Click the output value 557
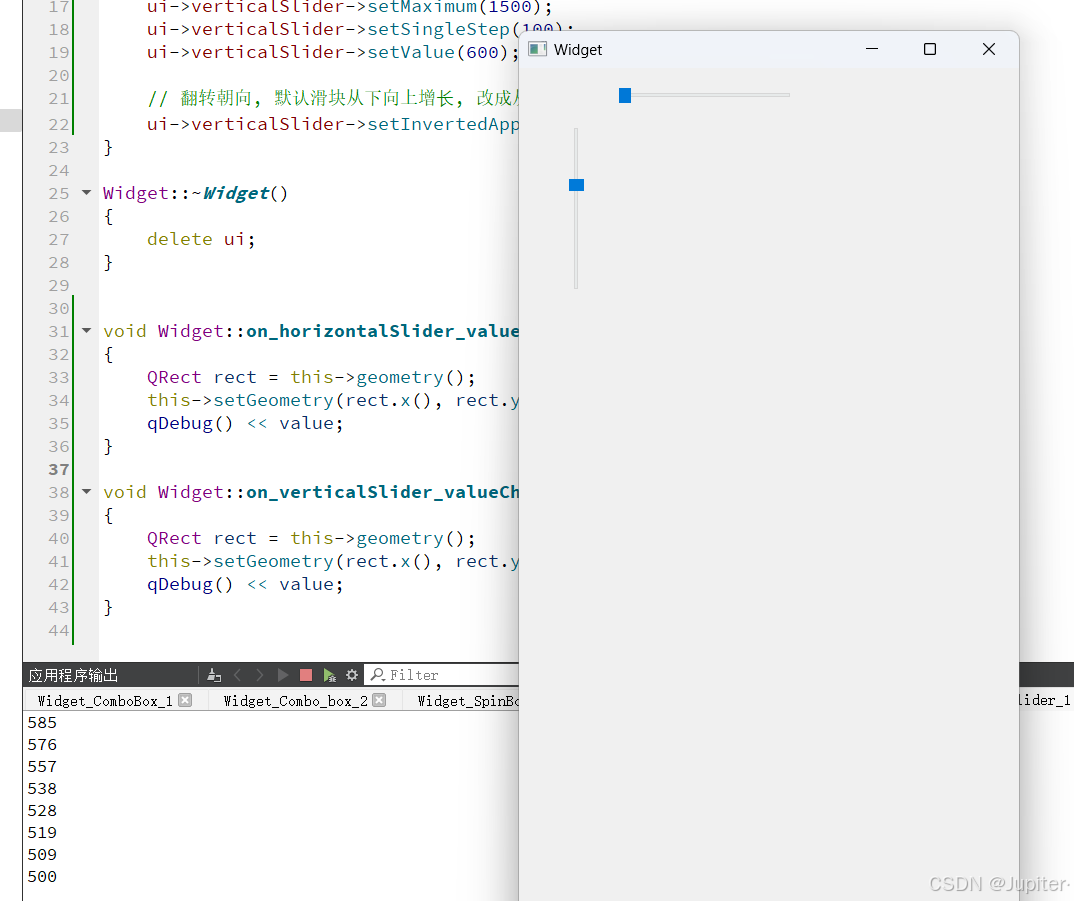The width and height of the screenshot is (1074, 901). (x=42, y=767)
